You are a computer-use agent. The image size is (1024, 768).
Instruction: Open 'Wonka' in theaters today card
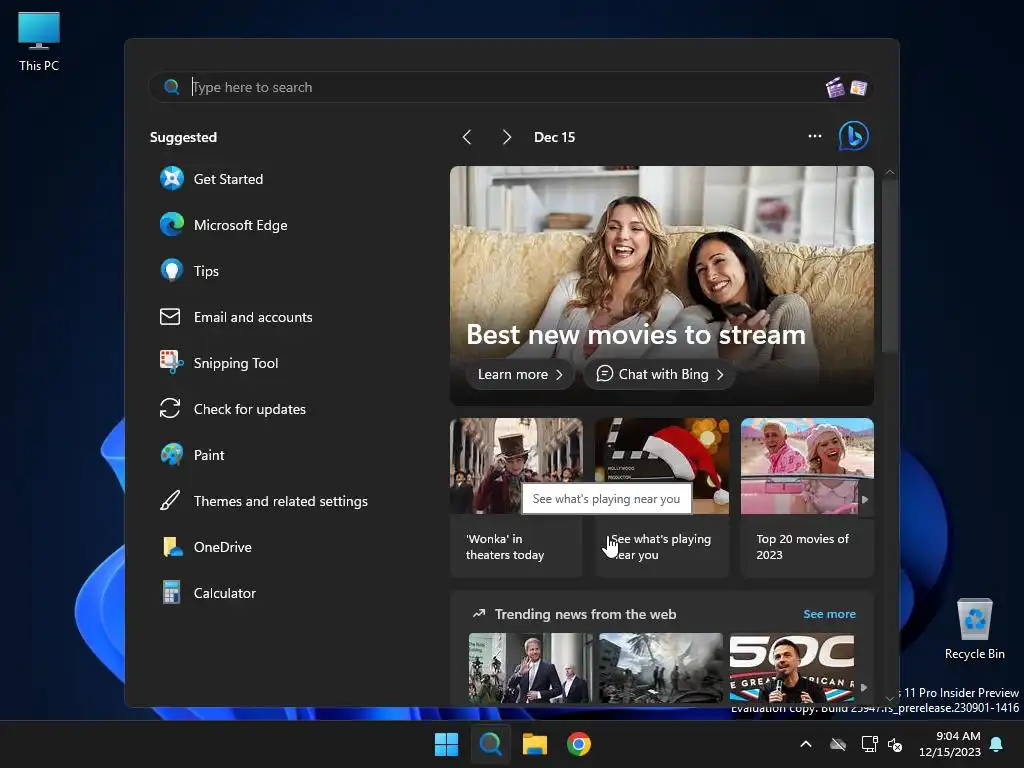click(516, 498)
